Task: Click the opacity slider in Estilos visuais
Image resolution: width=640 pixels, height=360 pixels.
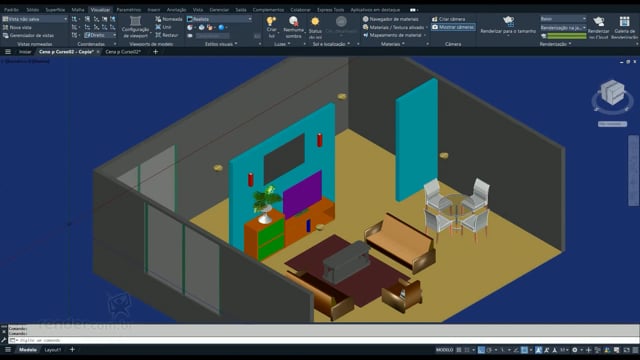Action: point(212,36)
